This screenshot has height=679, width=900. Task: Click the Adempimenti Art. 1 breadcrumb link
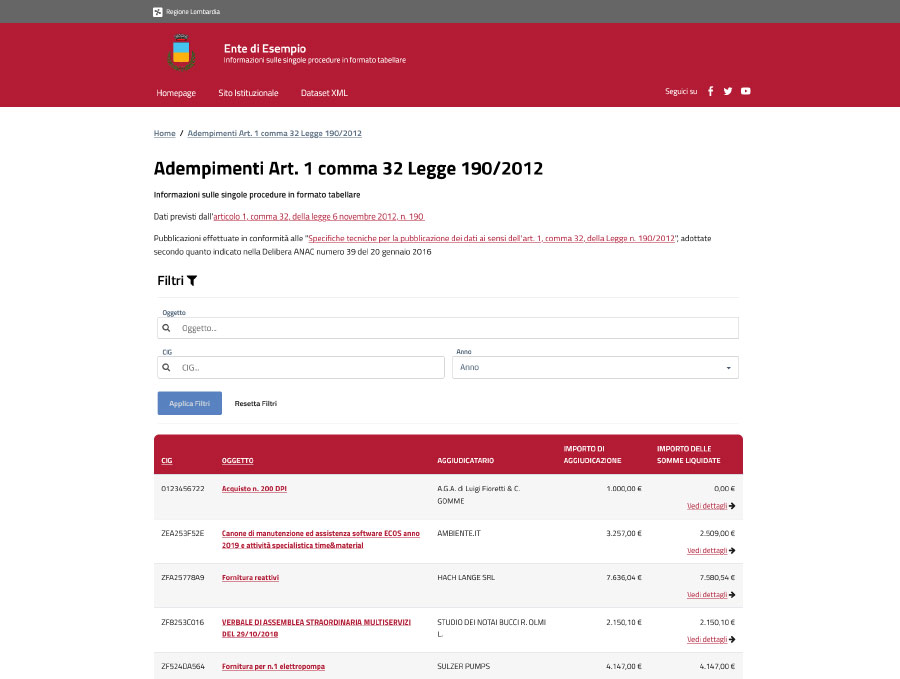coord(274,133)
